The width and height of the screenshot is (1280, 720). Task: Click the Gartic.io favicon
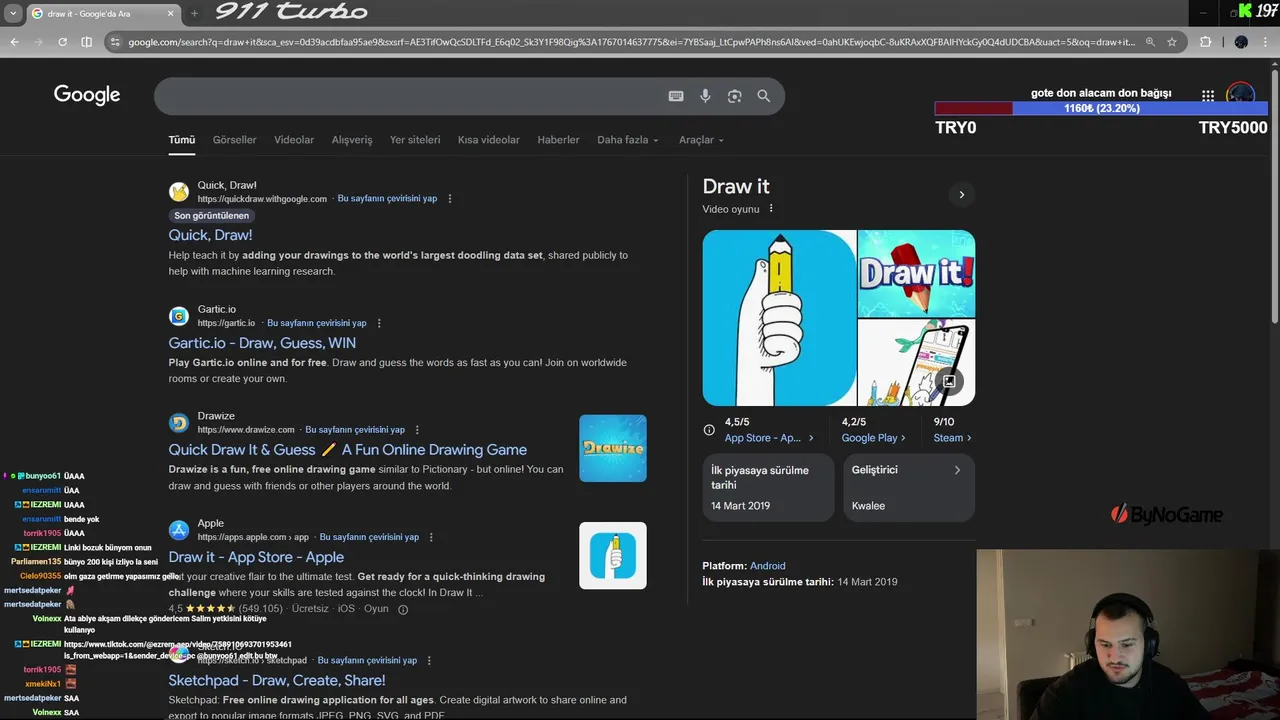(179, 316)
